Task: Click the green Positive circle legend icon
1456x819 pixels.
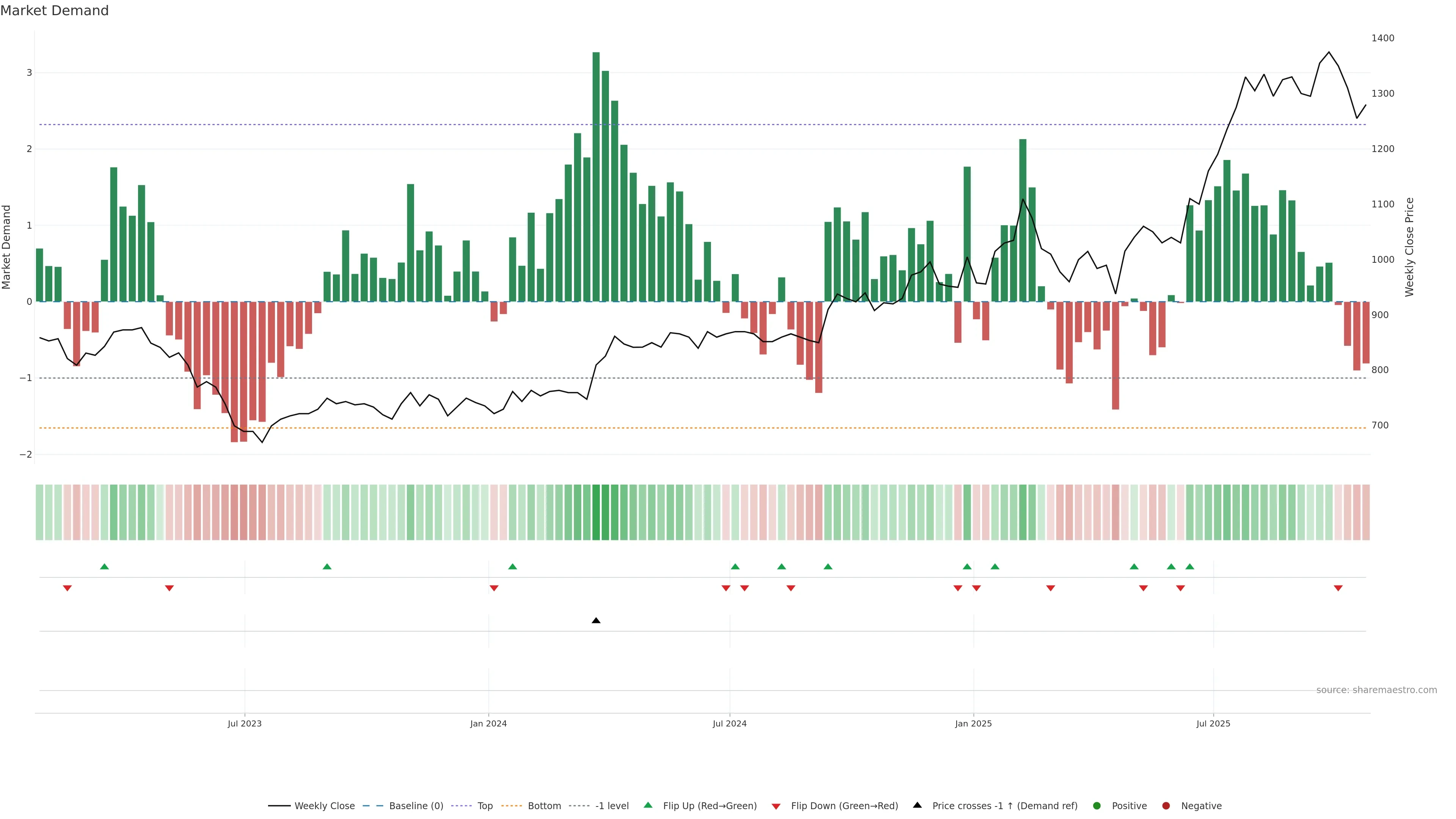Action: (x=1097, y=805)
